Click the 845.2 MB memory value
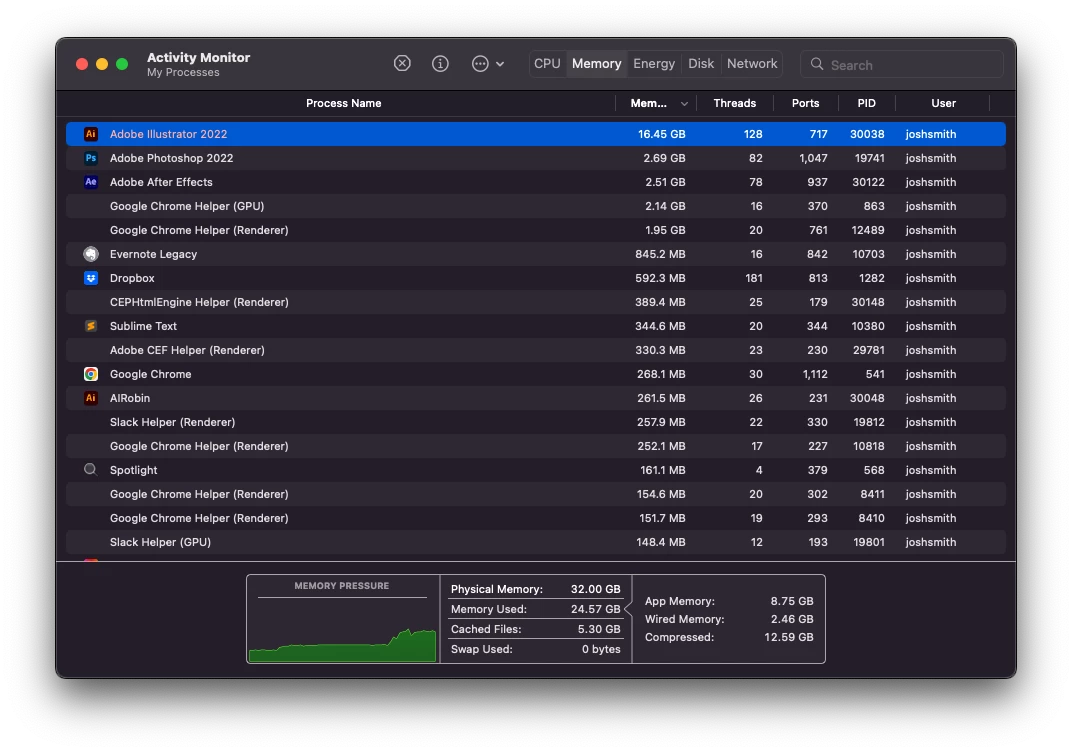This screenshot has height=752, width=1072. tap(660, 254)
